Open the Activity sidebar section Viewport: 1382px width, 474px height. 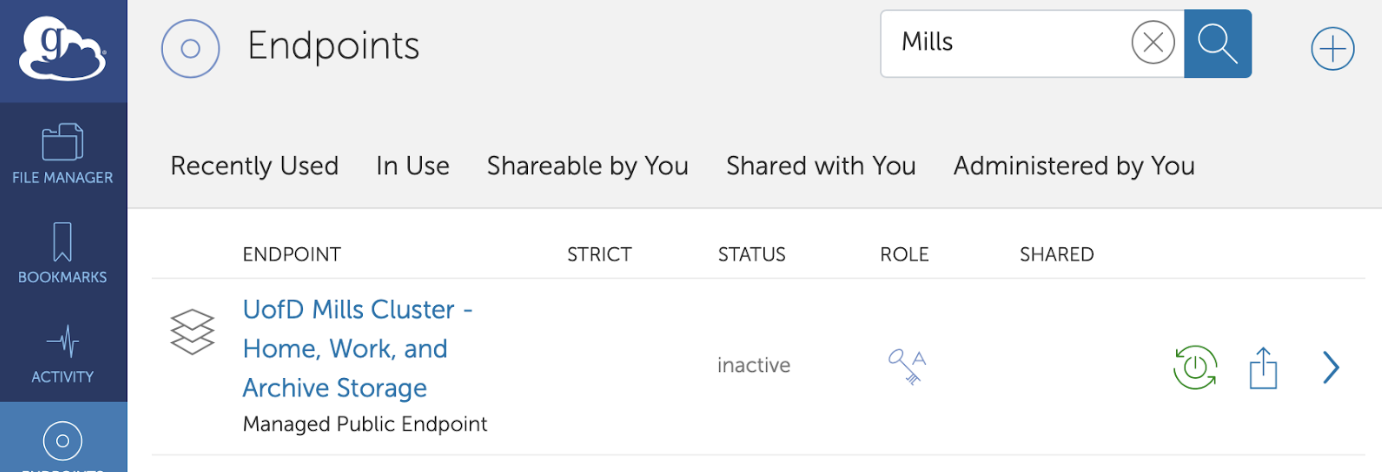click(x=62, y=354)
